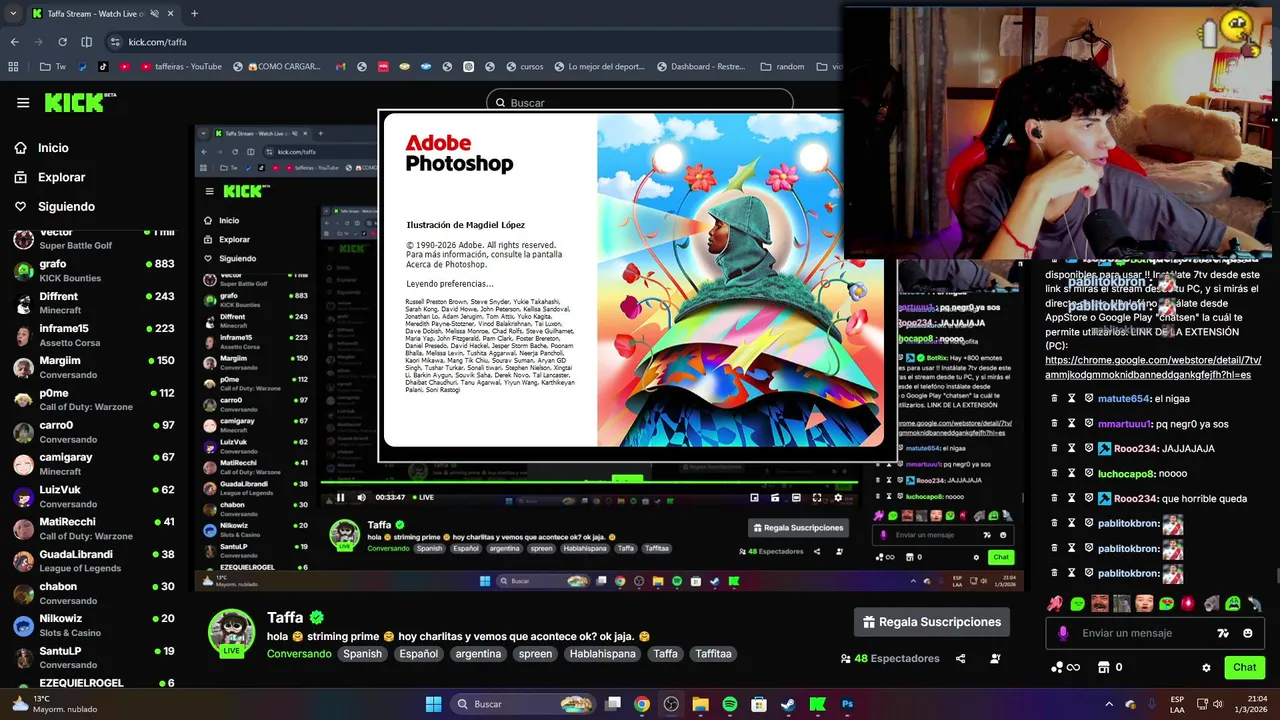Image resolution: width=1280 pixels, height=720 pixels.
Task: Open the Windows Start menu in the bottom taskbar
Action: tap(433, 704)
